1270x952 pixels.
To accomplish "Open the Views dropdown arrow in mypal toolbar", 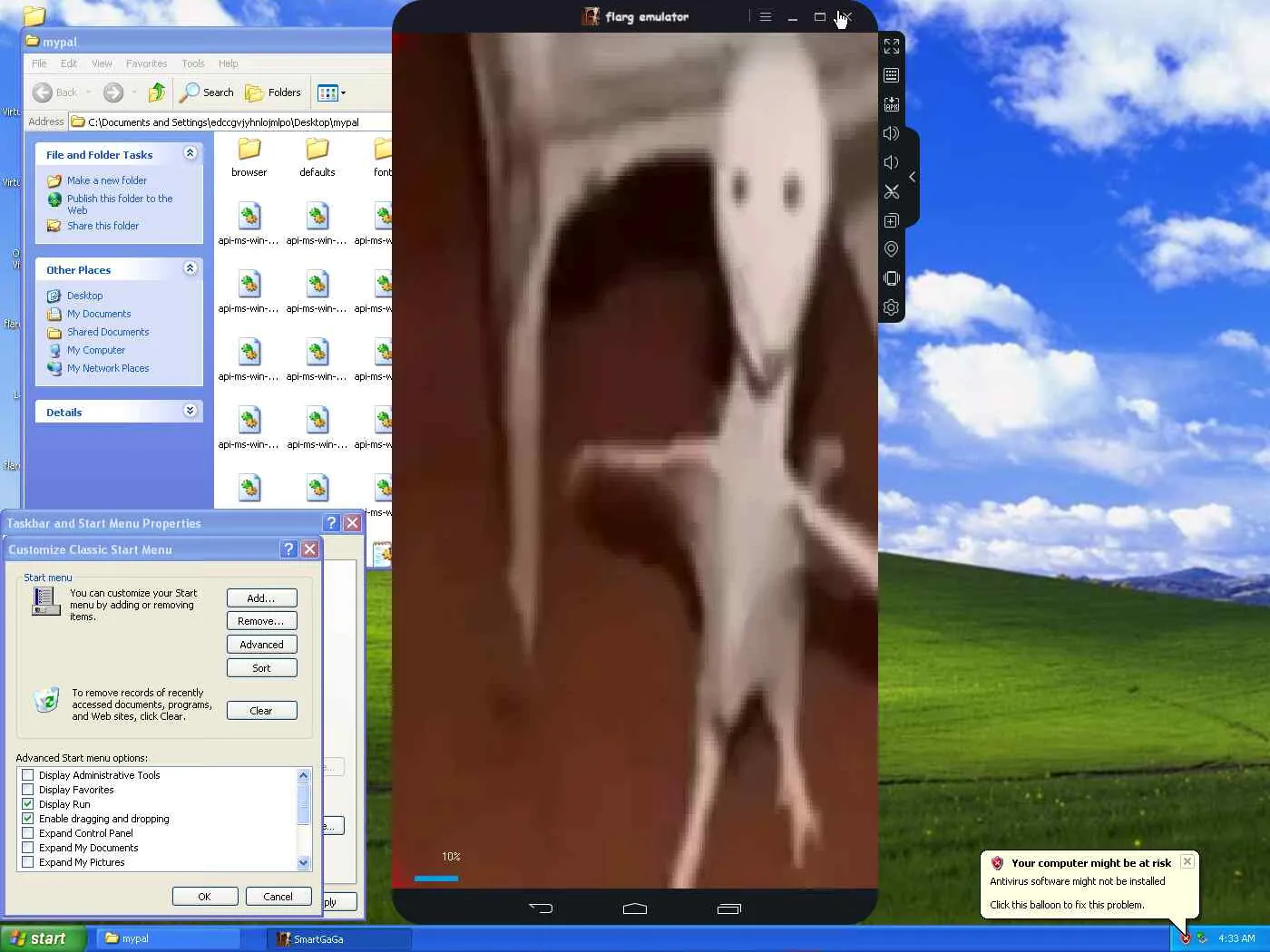I will point(343,92).
